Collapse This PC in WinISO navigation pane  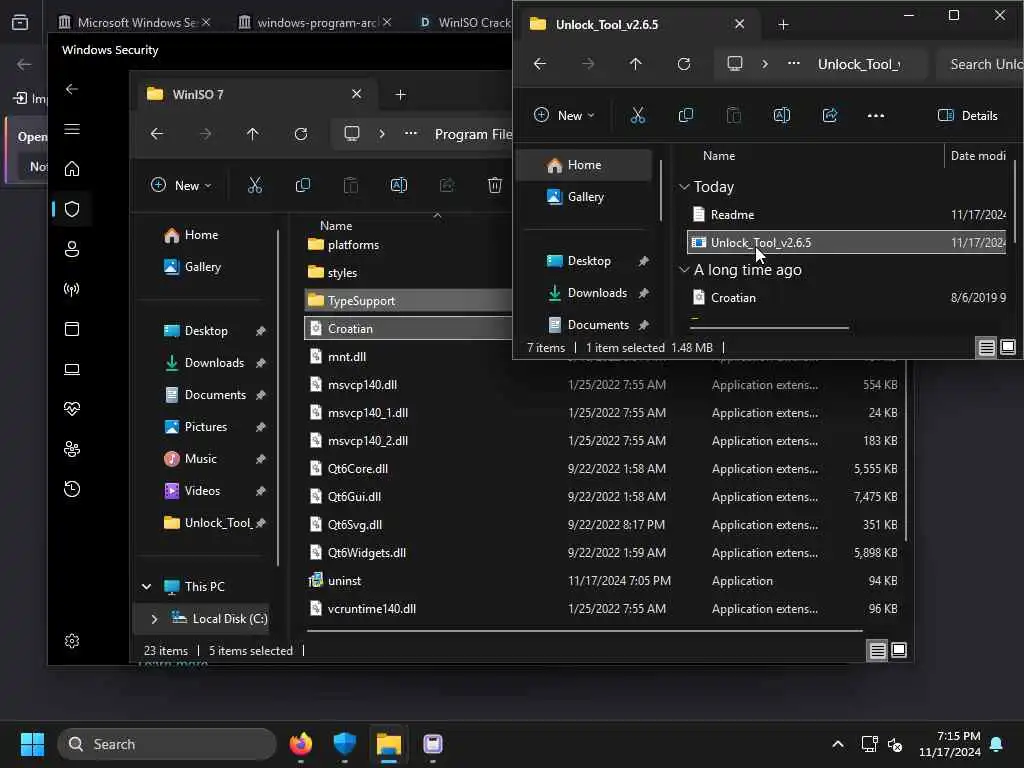point(147,586)
